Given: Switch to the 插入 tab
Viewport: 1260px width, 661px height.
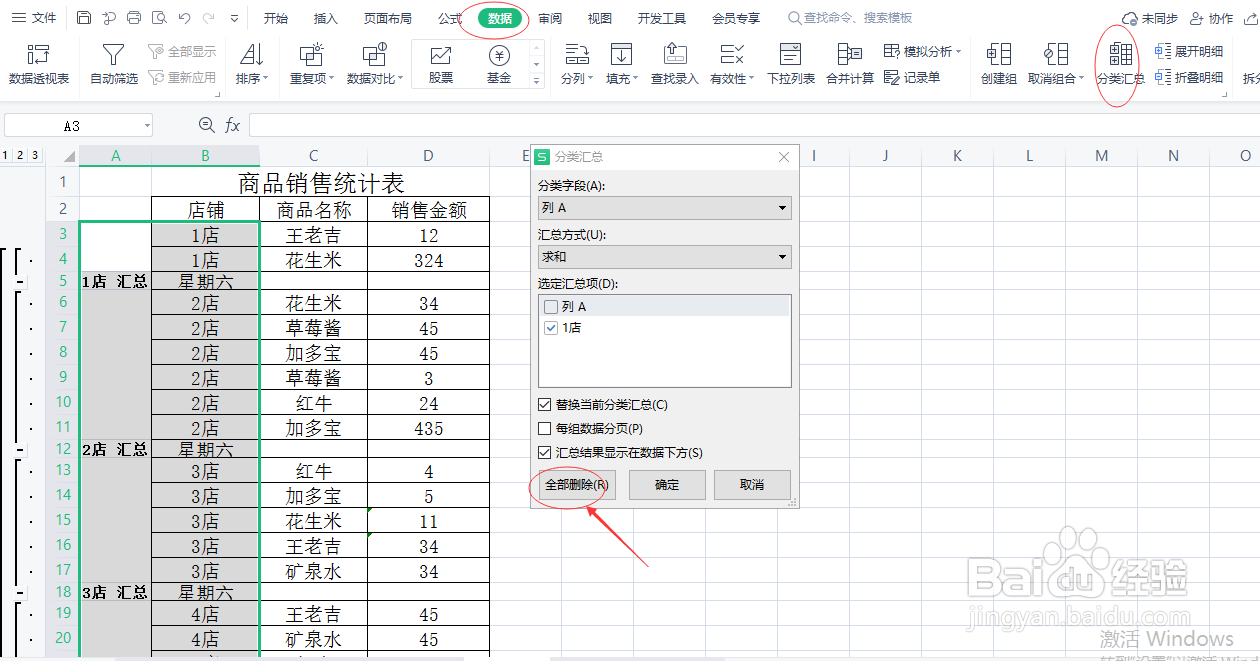Looking at the screenshot, I should tap(326, 18).
